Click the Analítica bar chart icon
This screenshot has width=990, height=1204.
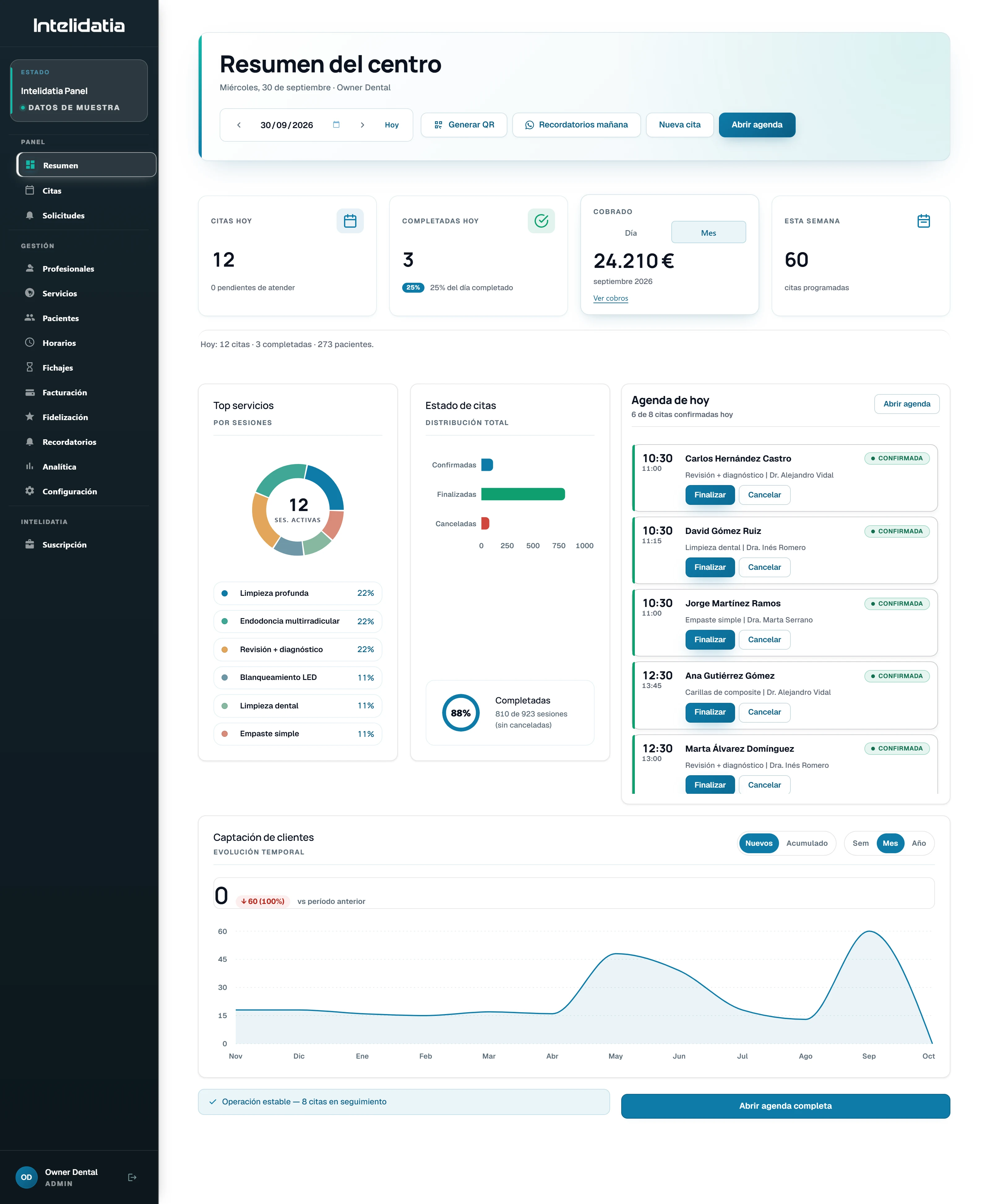pos(30,466)
